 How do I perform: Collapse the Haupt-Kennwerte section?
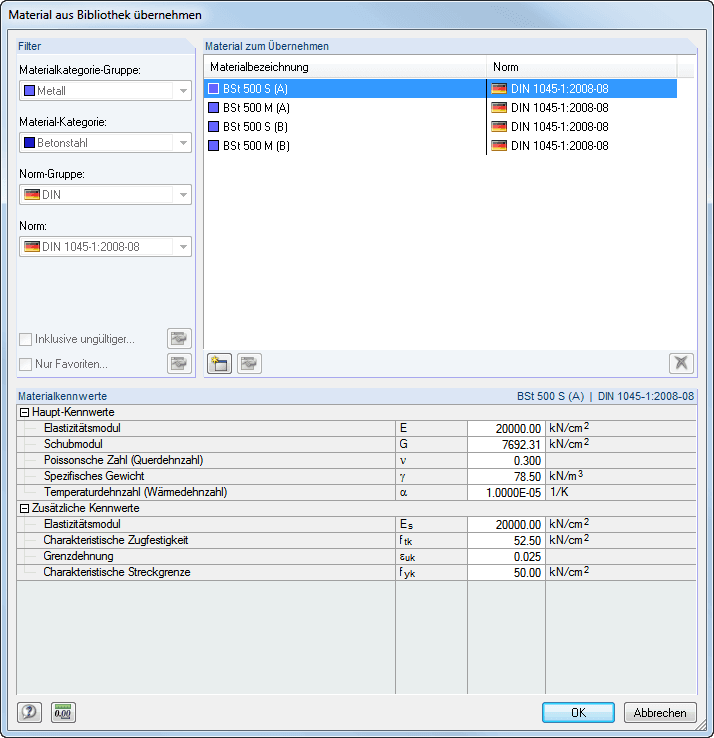coord(24,413)
